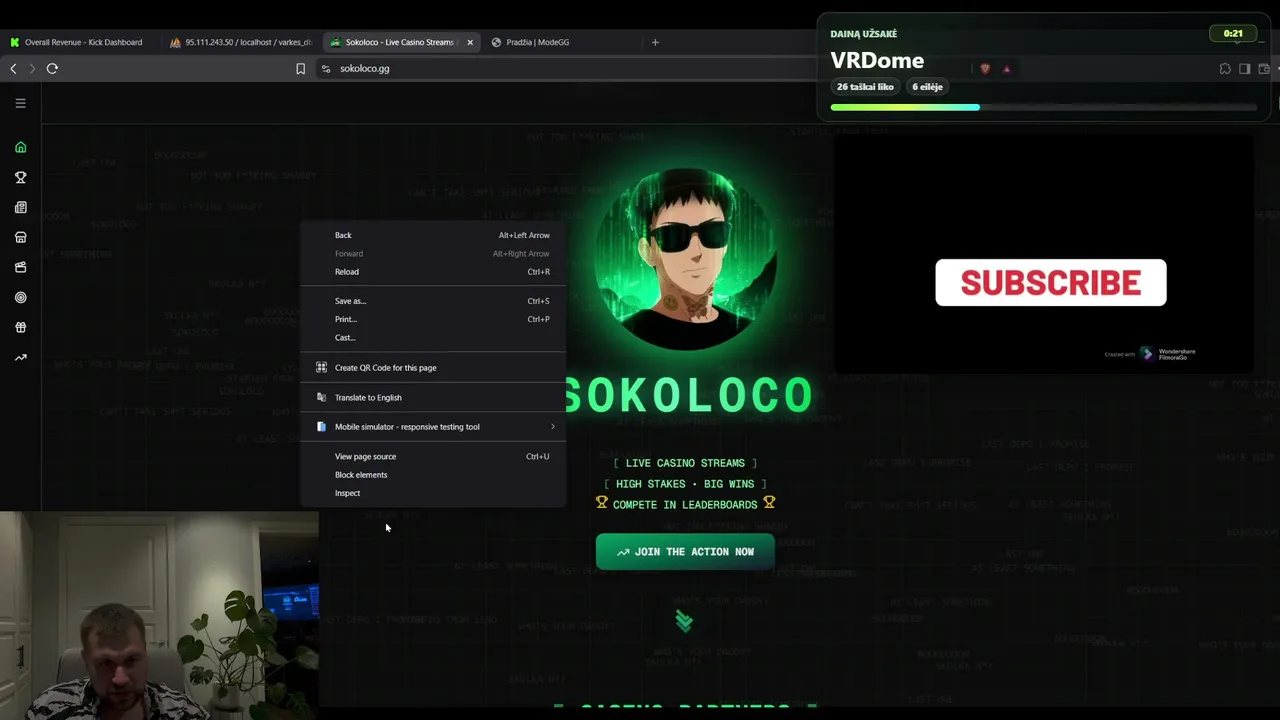
Task: Choose Reload in the context menu
Action: pyautogui.click(x=433, y=272)
